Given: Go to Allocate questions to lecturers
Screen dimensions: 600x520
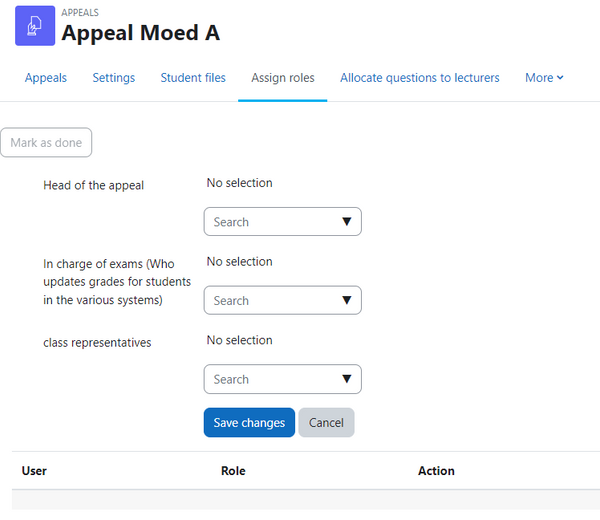Looking at the screenshot, I should click(420, 78).
